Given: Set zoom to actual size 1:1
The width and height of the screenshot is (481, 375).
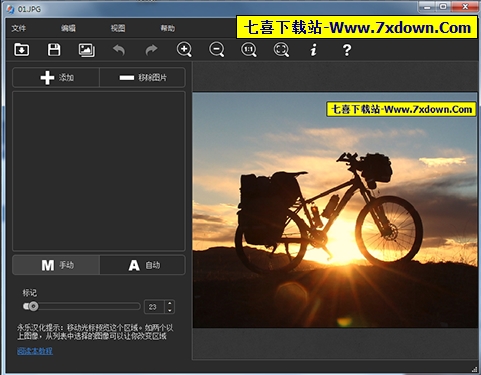Looking at the screenshot, I should pyautogui.click(x=249, y=50).
